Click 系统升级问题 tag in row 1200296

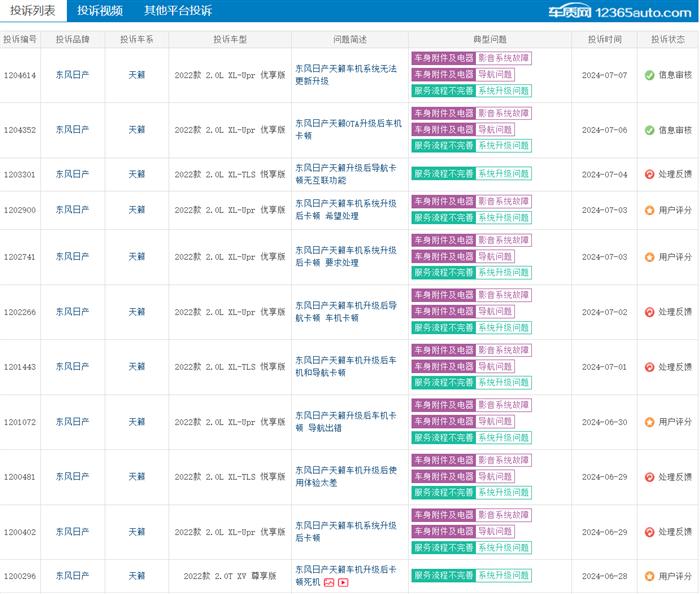coord(504,576)
